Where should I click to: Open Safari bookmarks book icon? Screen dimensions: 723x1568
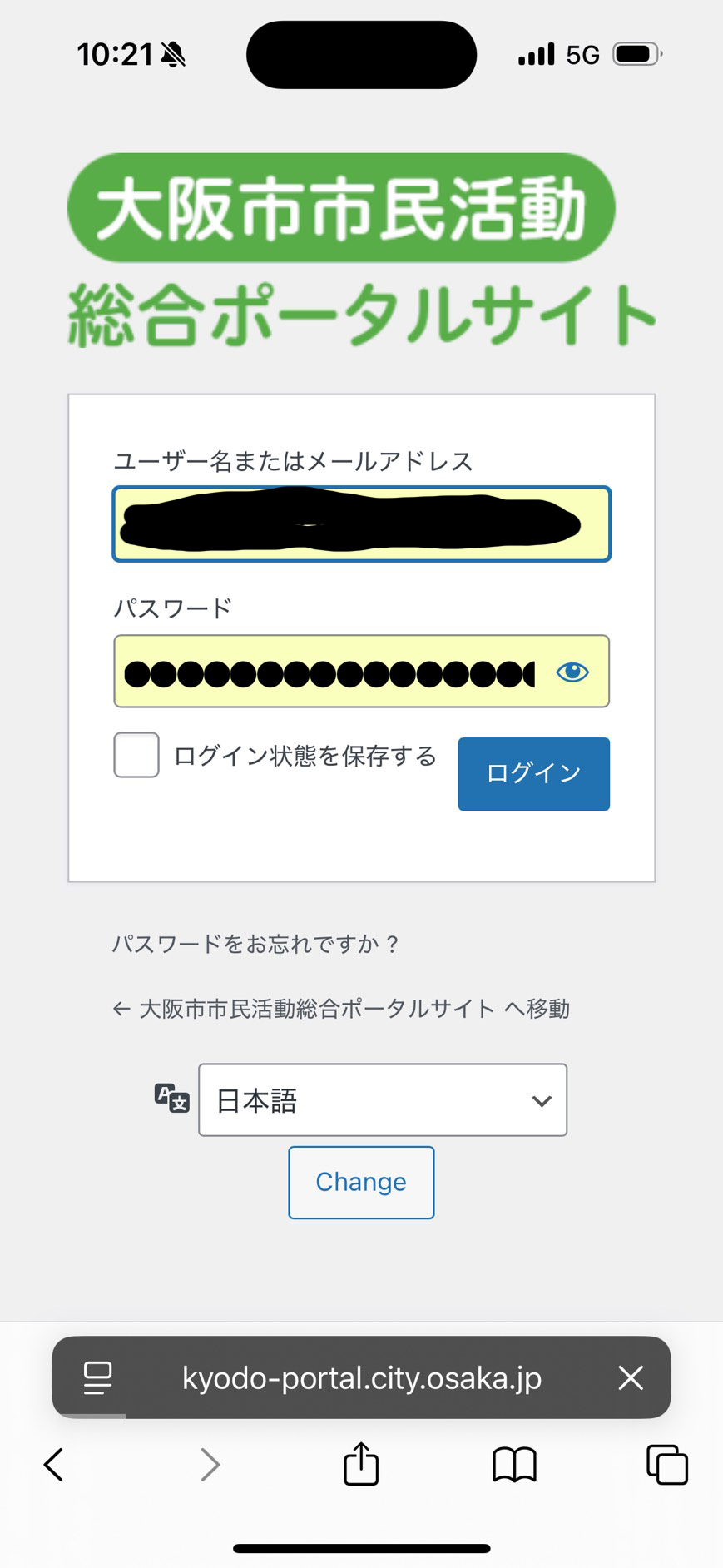514,1465
